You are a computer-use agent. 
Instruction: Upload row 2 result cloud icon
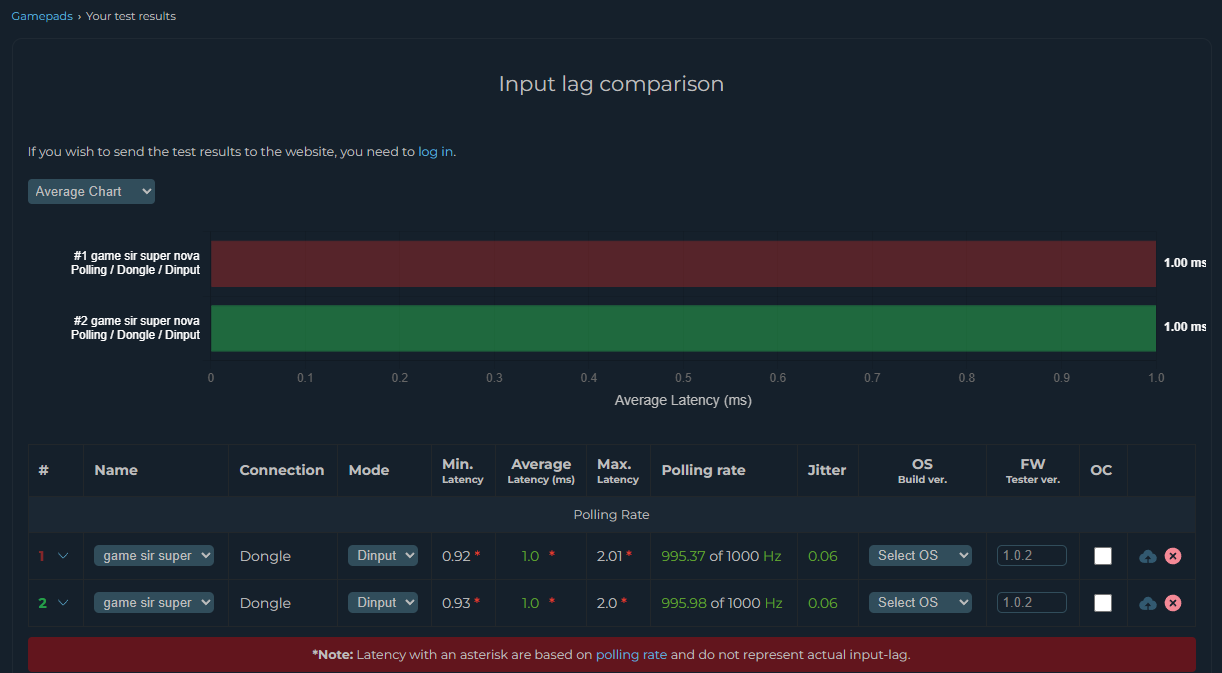pos(1148,603)
